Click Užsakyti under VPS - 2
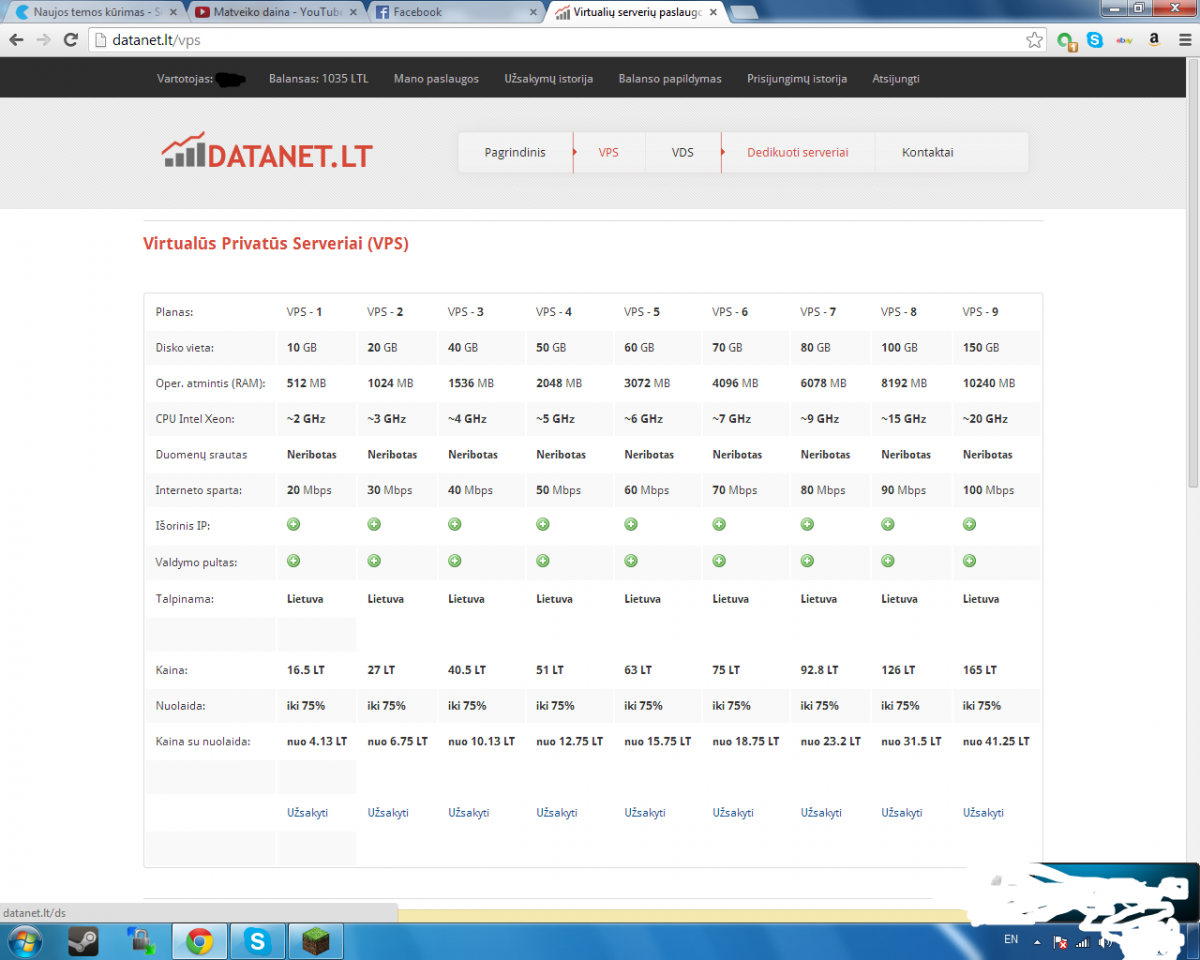This screenshot has width=1200, height=960. (x=388, y=813)
